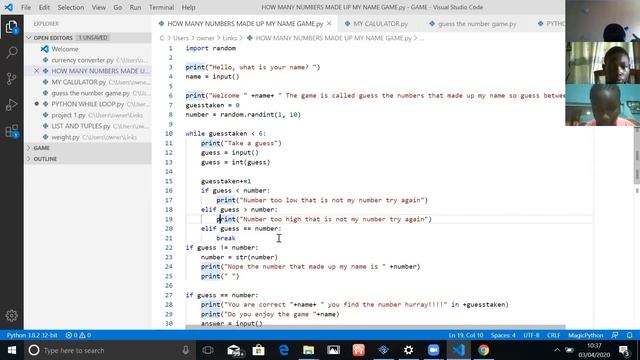The width and height of the screenshot is (640, 360).
Task: Click the Links breadcrumb segment
Action: [229, 38]
